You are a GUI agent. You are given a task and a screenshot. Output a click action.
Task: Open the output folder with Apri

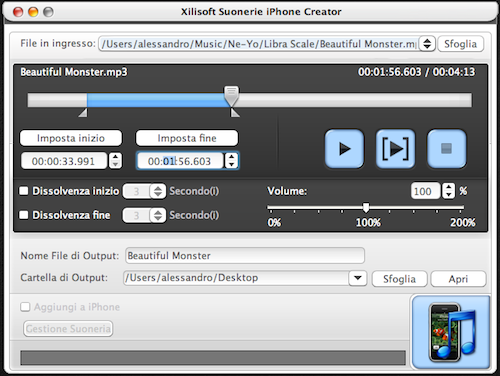pos(458,279)
